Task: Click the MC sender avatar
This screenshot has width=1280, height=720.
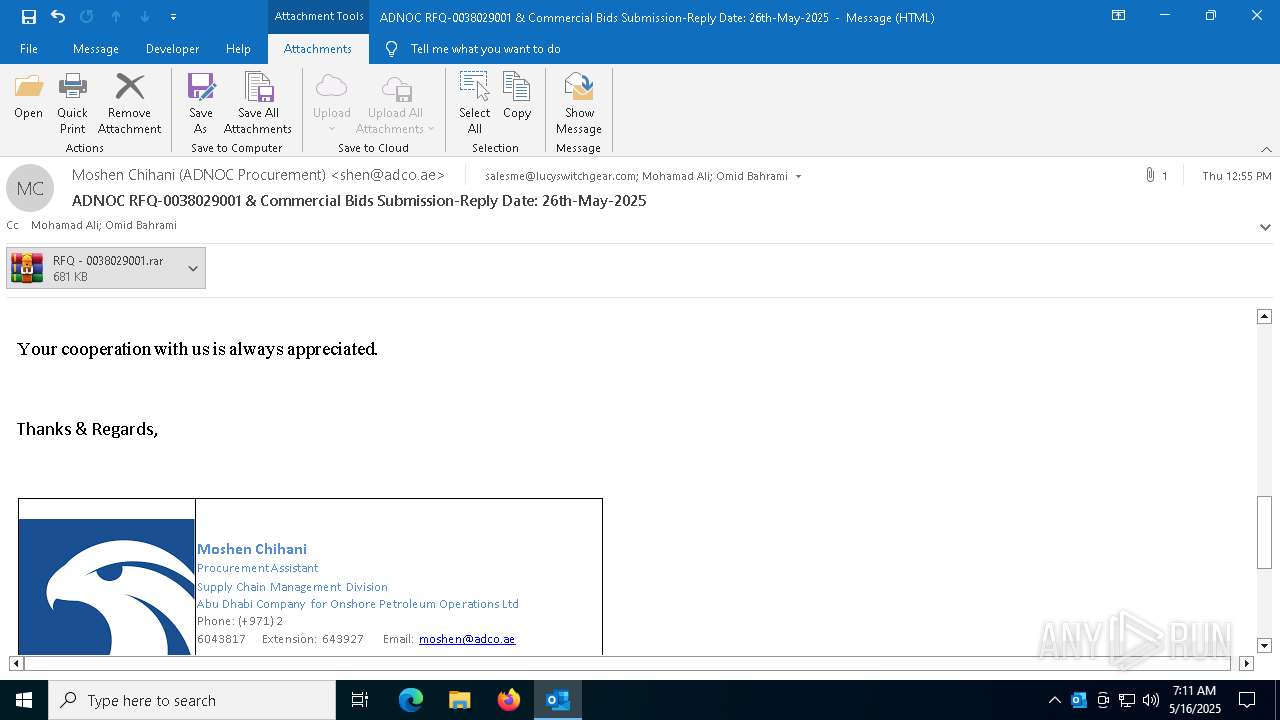Action: pyautogui.click(x=30, y=188)
